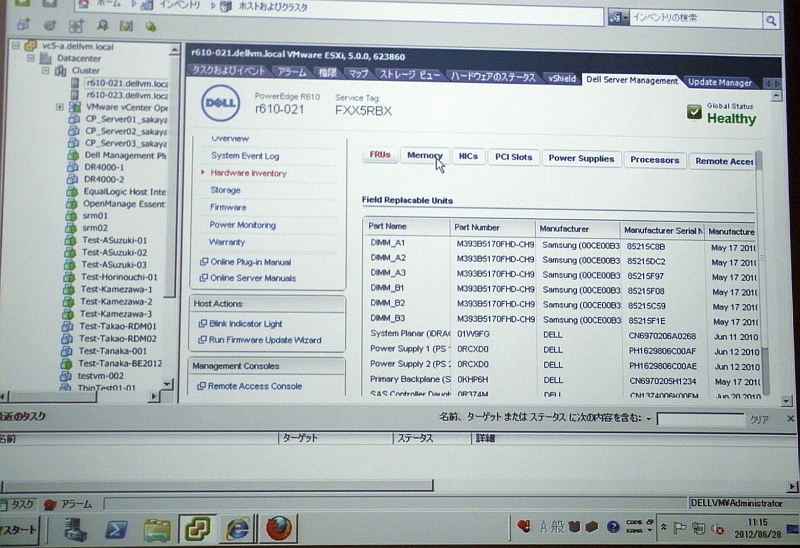
Task: Open the NICs inventory tab
Action: click(468, 156)
